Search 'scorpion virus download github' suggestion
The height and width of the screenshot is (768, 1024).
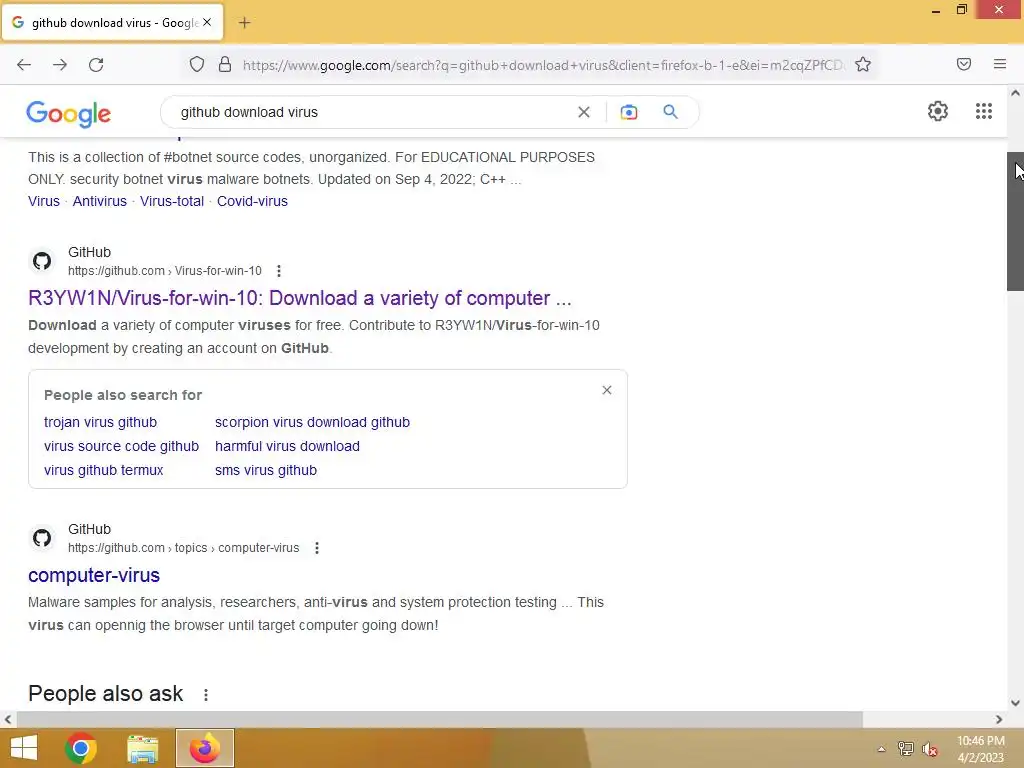point(312,423)
